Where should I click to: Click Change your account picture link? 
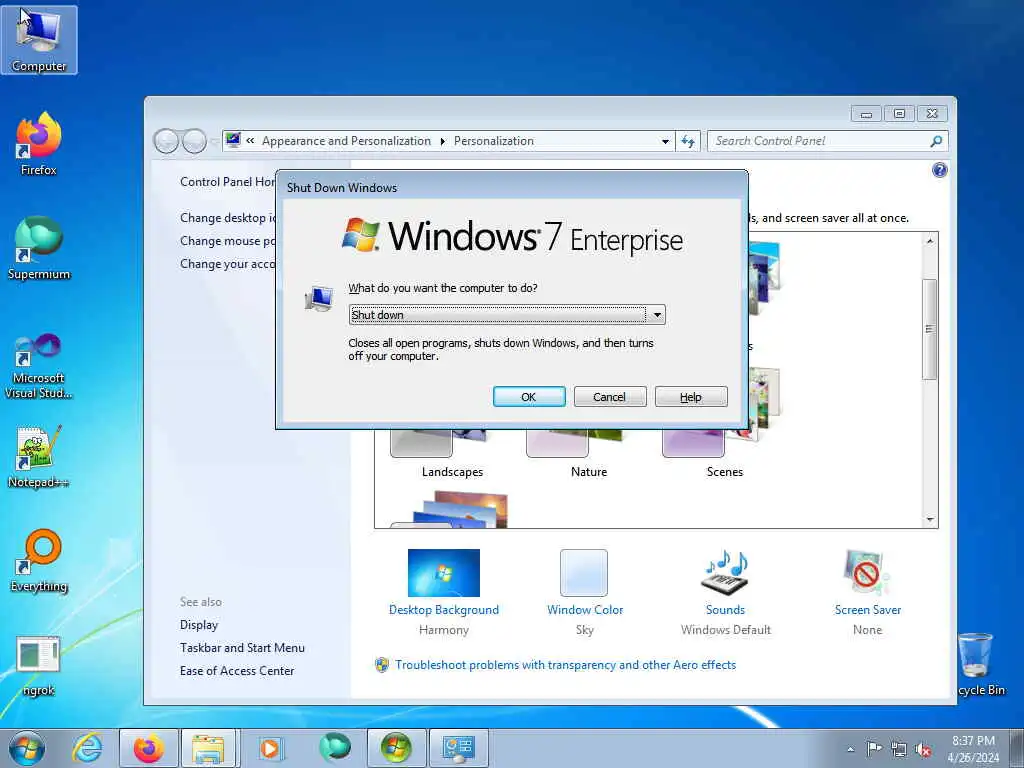tap(227, 264)
